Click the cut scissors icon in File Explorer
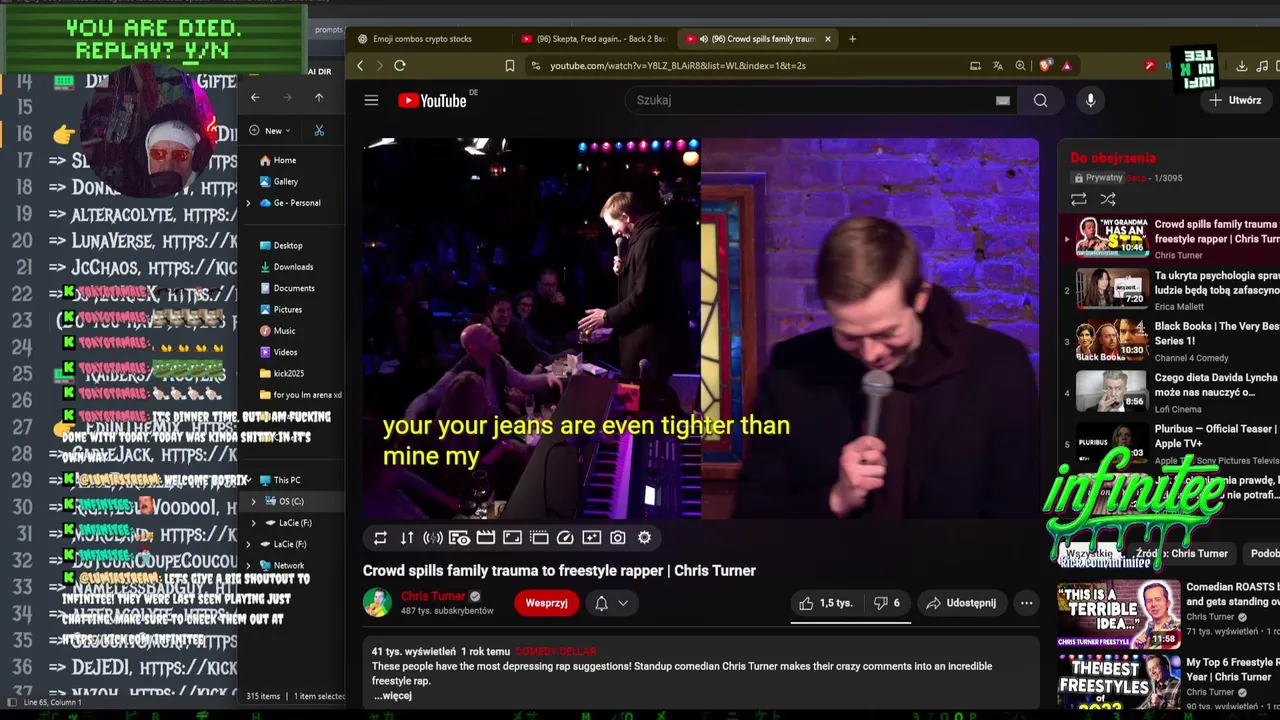Viewport: 1280px width, 720px height. pos(319,131)
